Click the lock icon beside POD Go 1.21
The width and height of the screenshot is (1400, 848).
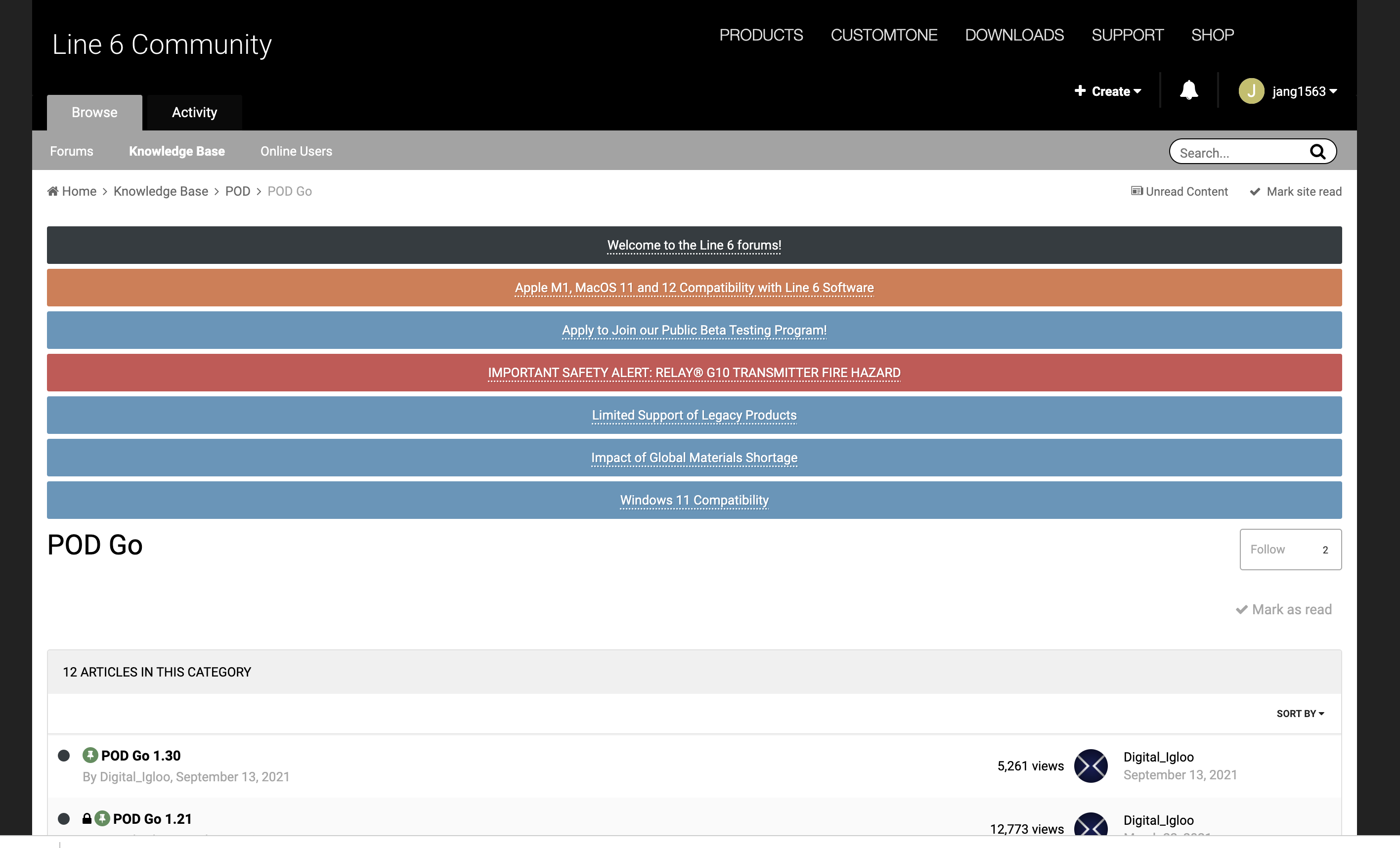(x=87, y=818)
